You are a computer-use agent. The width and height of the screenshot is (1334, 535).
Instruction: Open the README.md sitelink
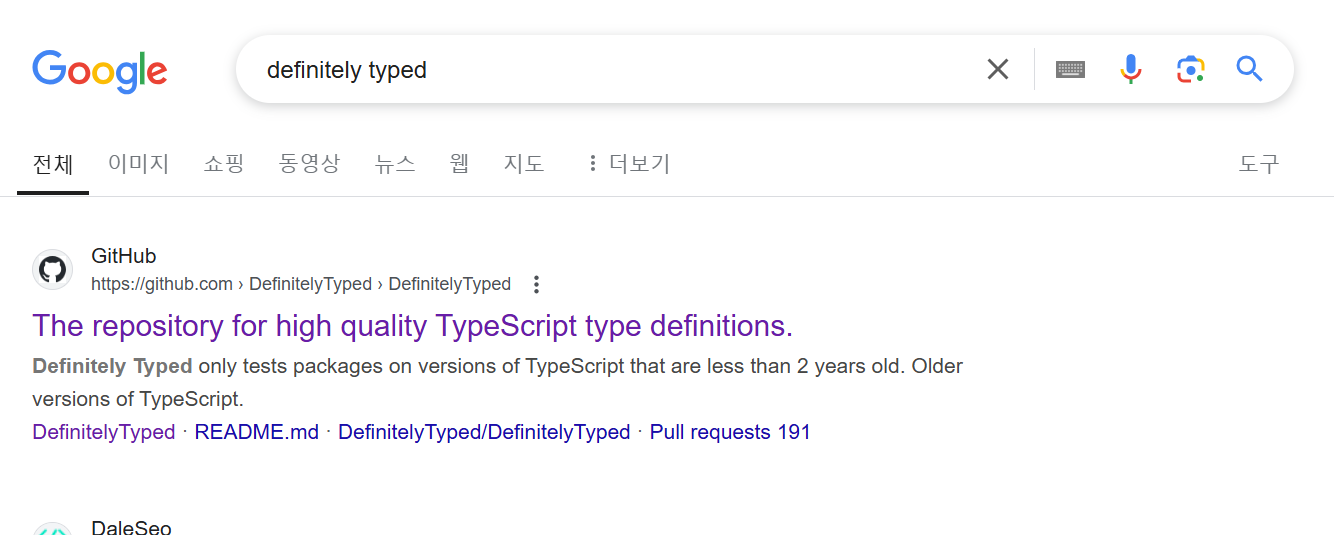click(x=257, y=432)
